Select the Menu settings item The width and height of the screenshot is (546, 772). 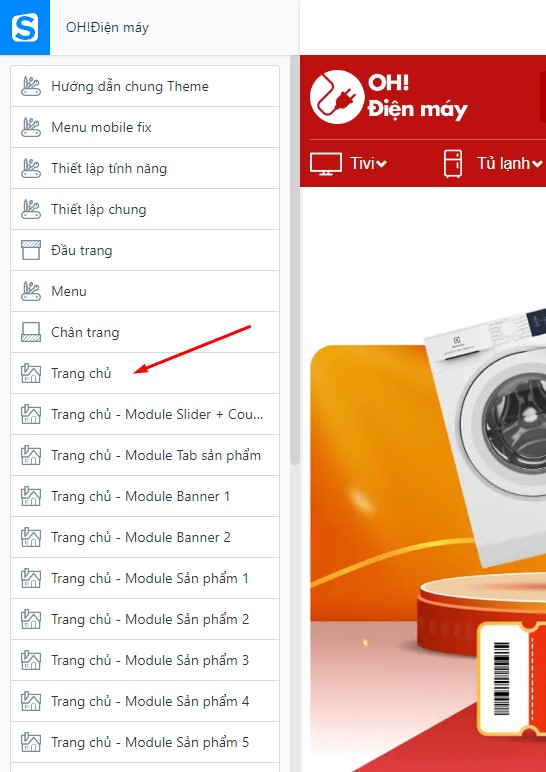[x=145, y=291]
